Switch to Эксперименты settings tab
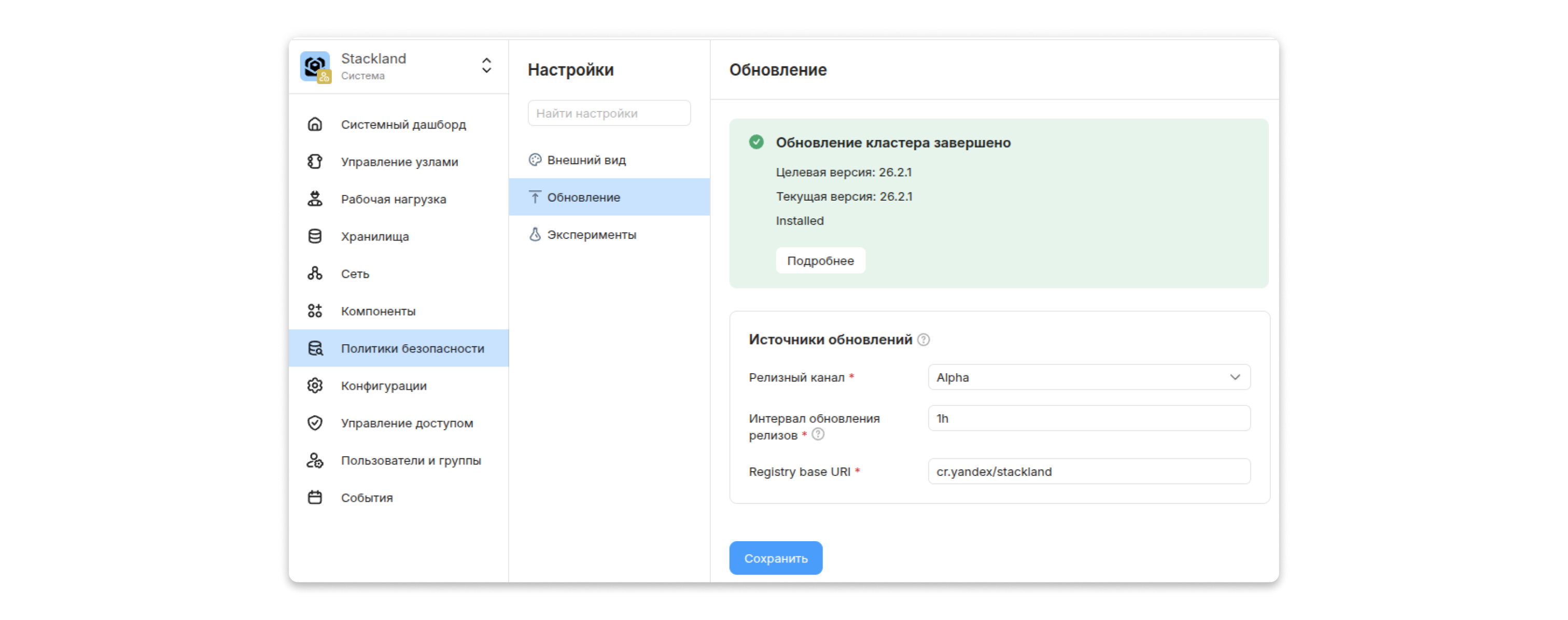The width and height of the screenshot is (1568, 620). point(609,234)
